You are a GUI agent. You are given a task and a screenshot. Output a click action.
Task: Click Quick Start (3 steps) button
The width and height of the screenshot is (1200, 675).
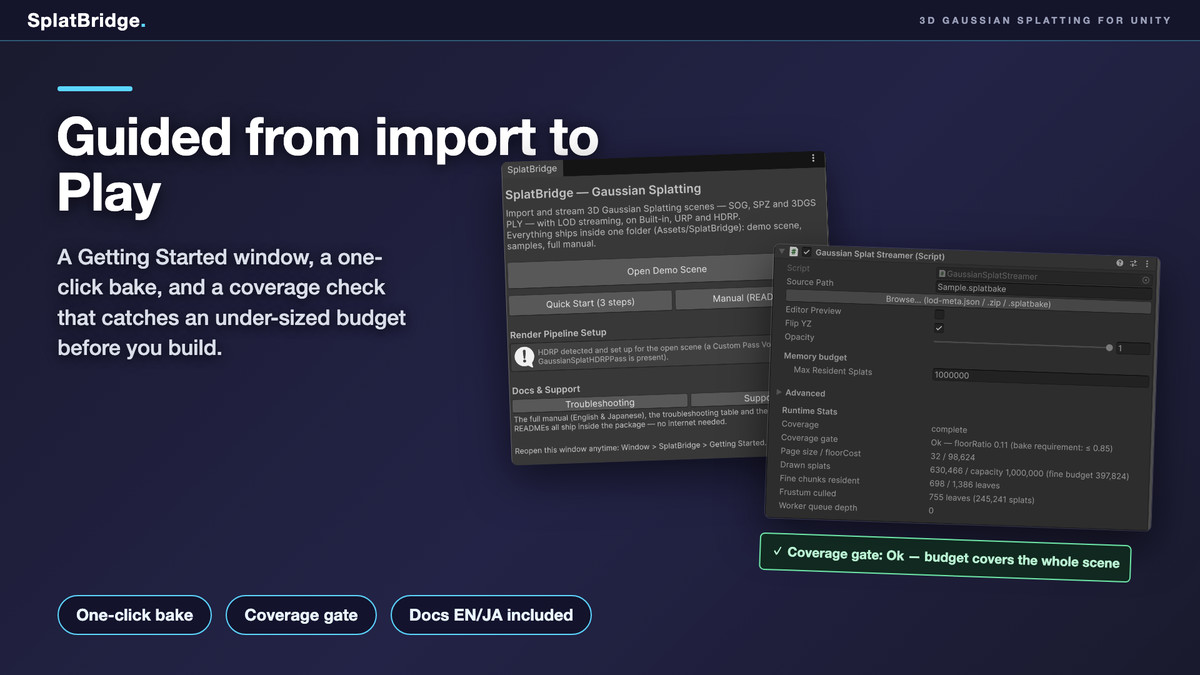589,302
